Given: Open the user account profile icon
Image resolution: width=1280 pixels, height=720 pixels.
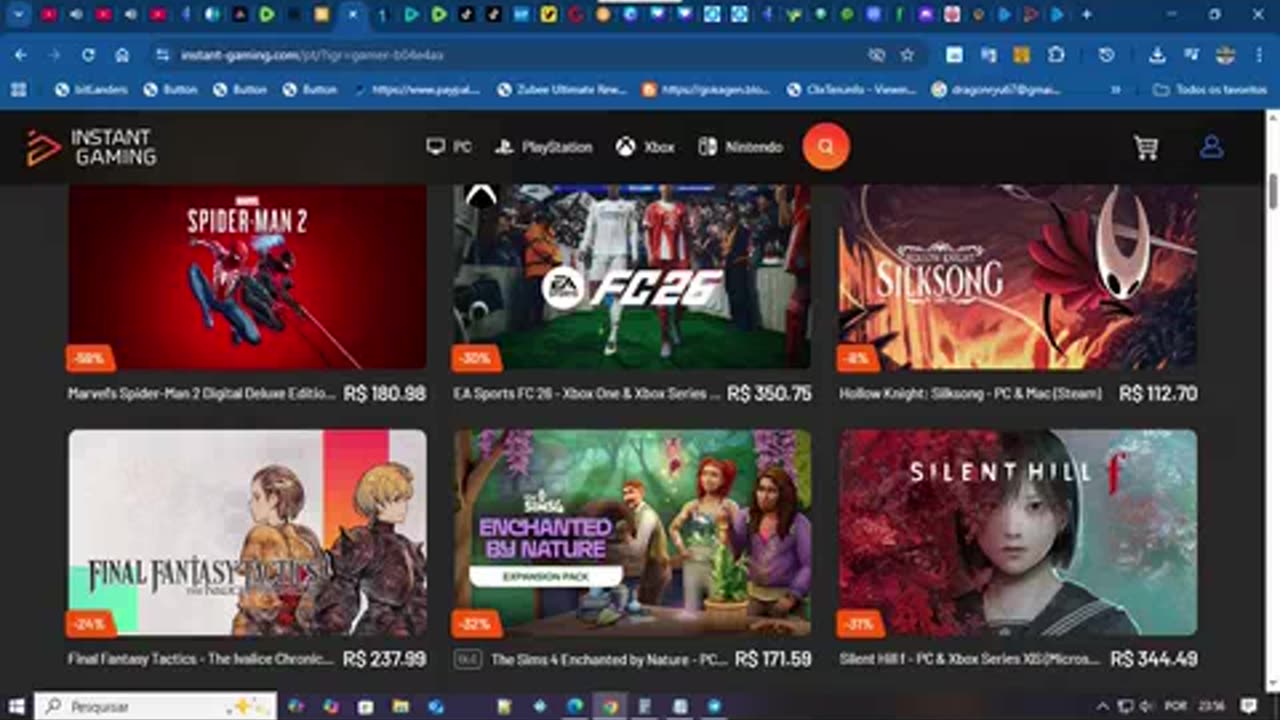Looking at the screenshot, I should coord(1211,147).
